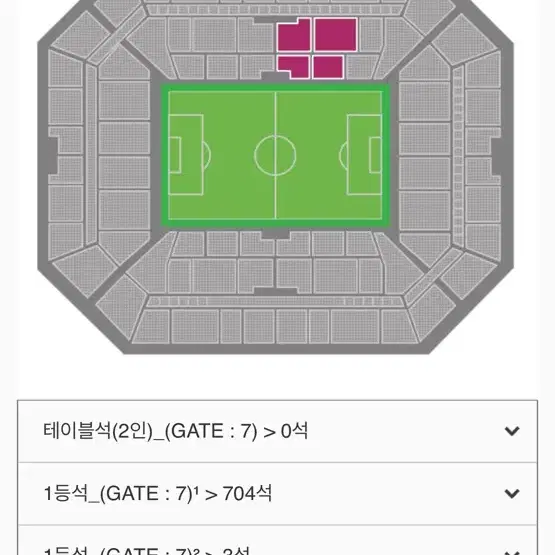Image resolution: width=555 pixels, height=555 pixels.
Task: Select the long narrow horizontal strip in the bottom stand
Action: coord(275,302)
